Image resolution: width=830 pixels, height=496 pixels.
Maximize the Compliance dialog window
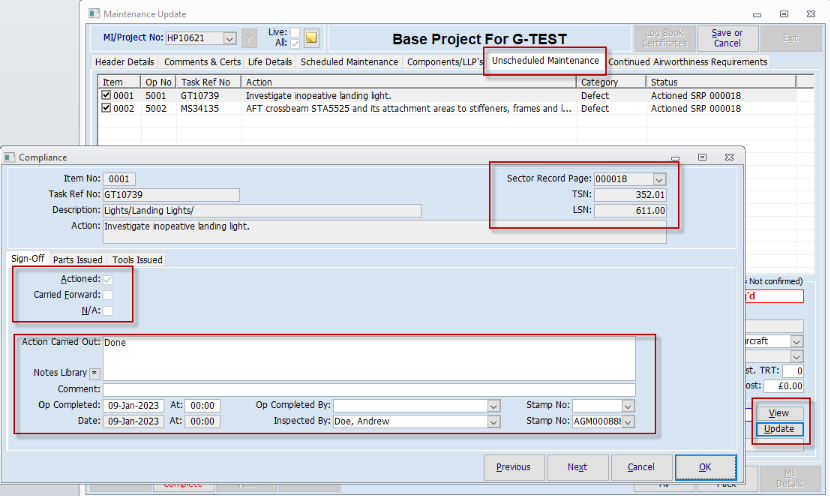coord(703,157)
